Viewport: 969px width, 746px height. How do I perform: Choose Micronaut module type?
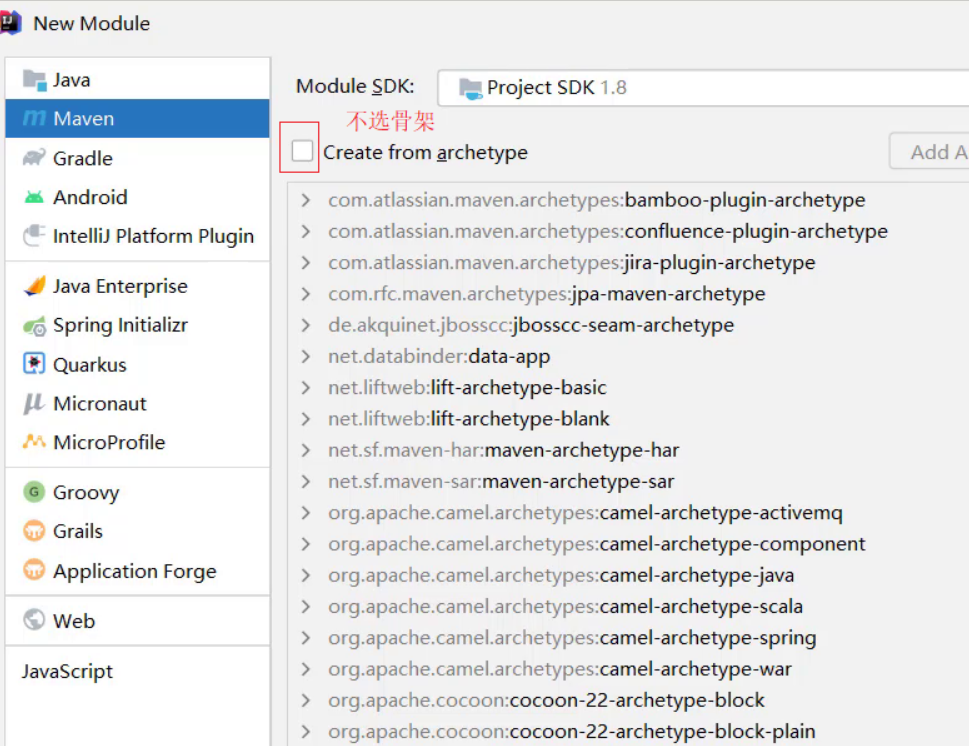click(137, 404)
